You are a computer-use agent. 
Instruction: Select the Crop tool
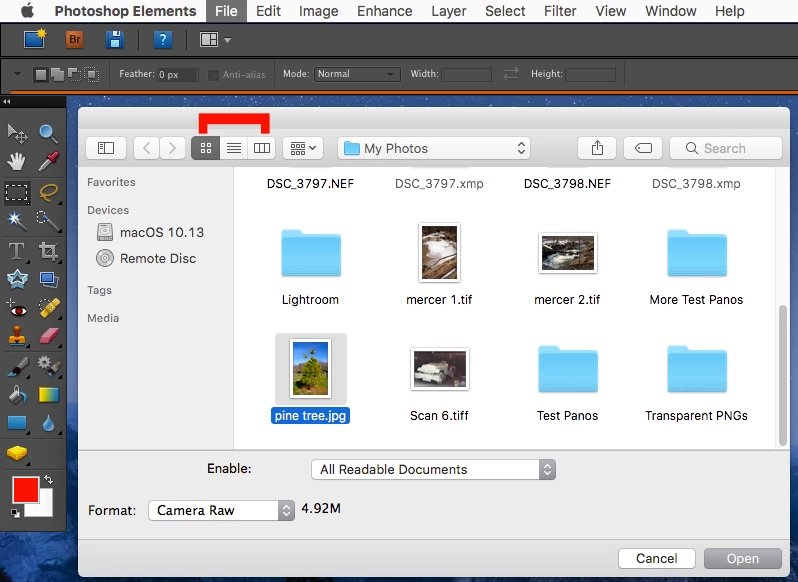tap(48, 251)
